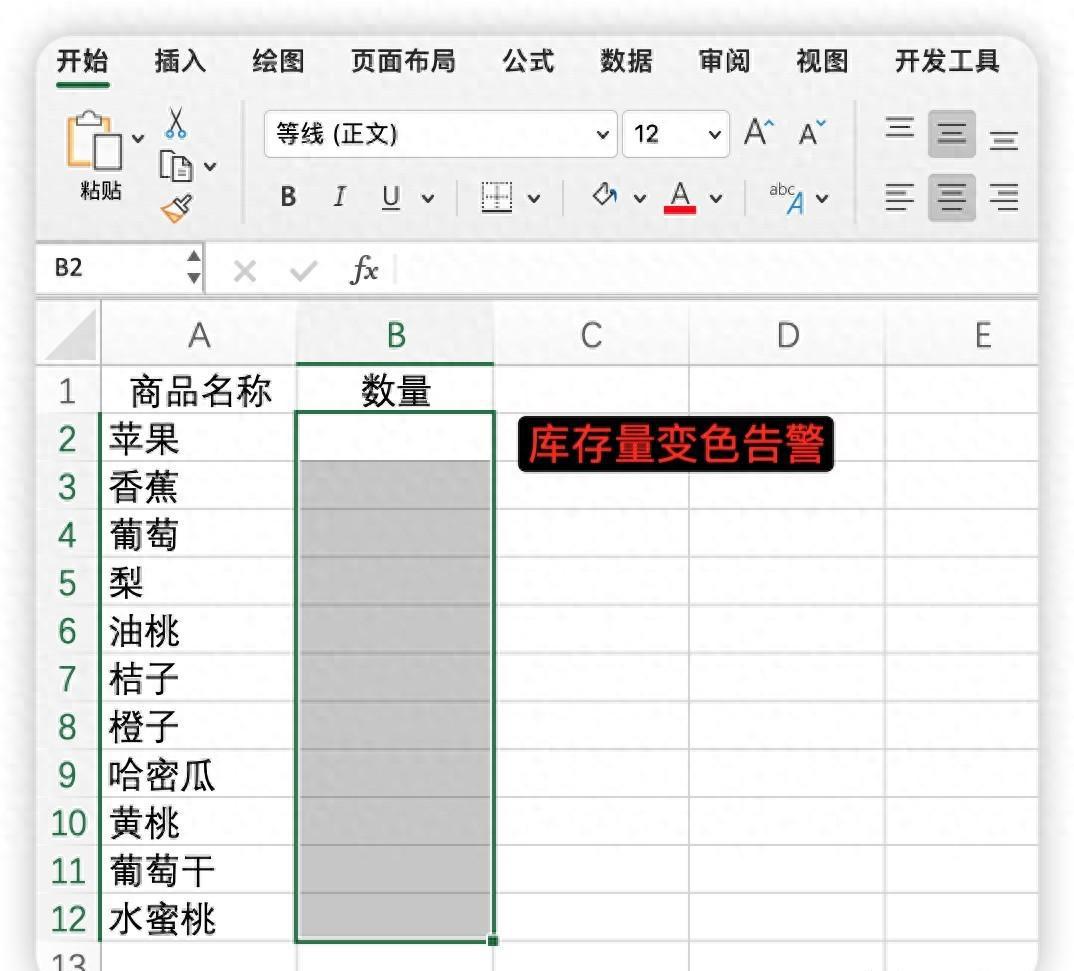This screenshot has height=971, width=1074.
Task: Click the Fill Color bucket icon
Action: (605, 195)
